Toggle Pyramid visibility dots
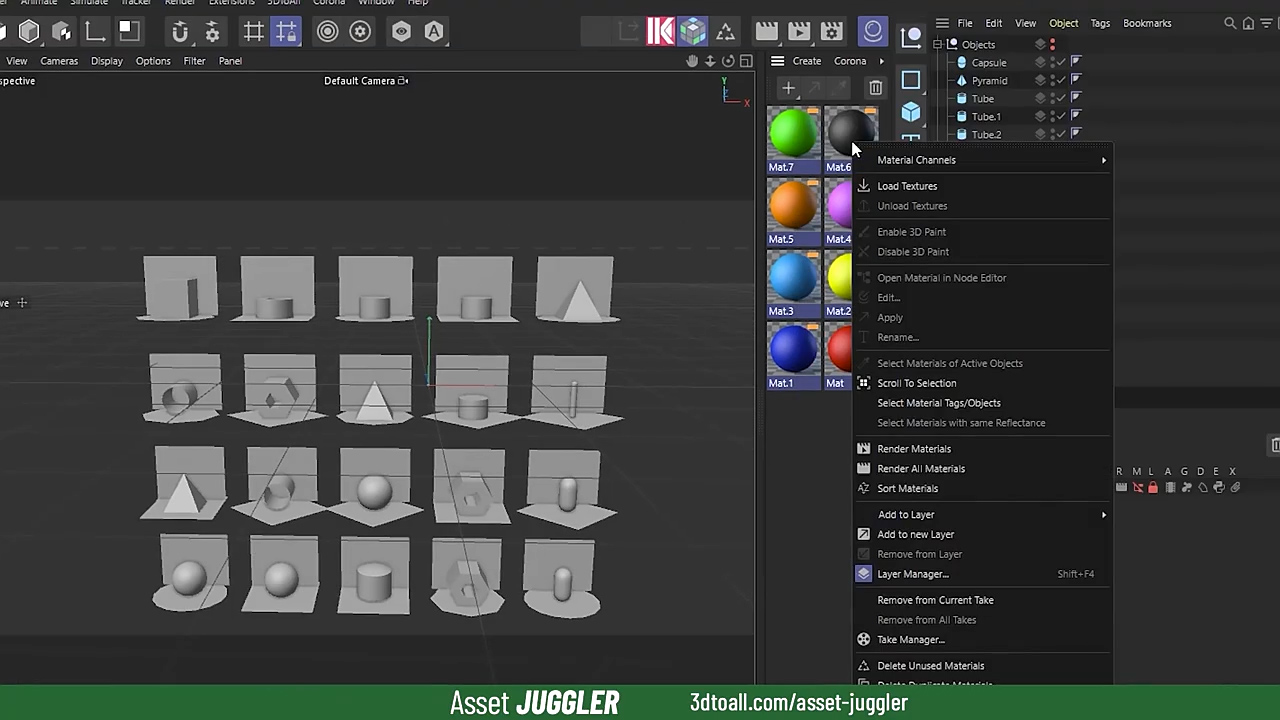This screenshot has height=720, width=1280. [x=1052, y=80]
